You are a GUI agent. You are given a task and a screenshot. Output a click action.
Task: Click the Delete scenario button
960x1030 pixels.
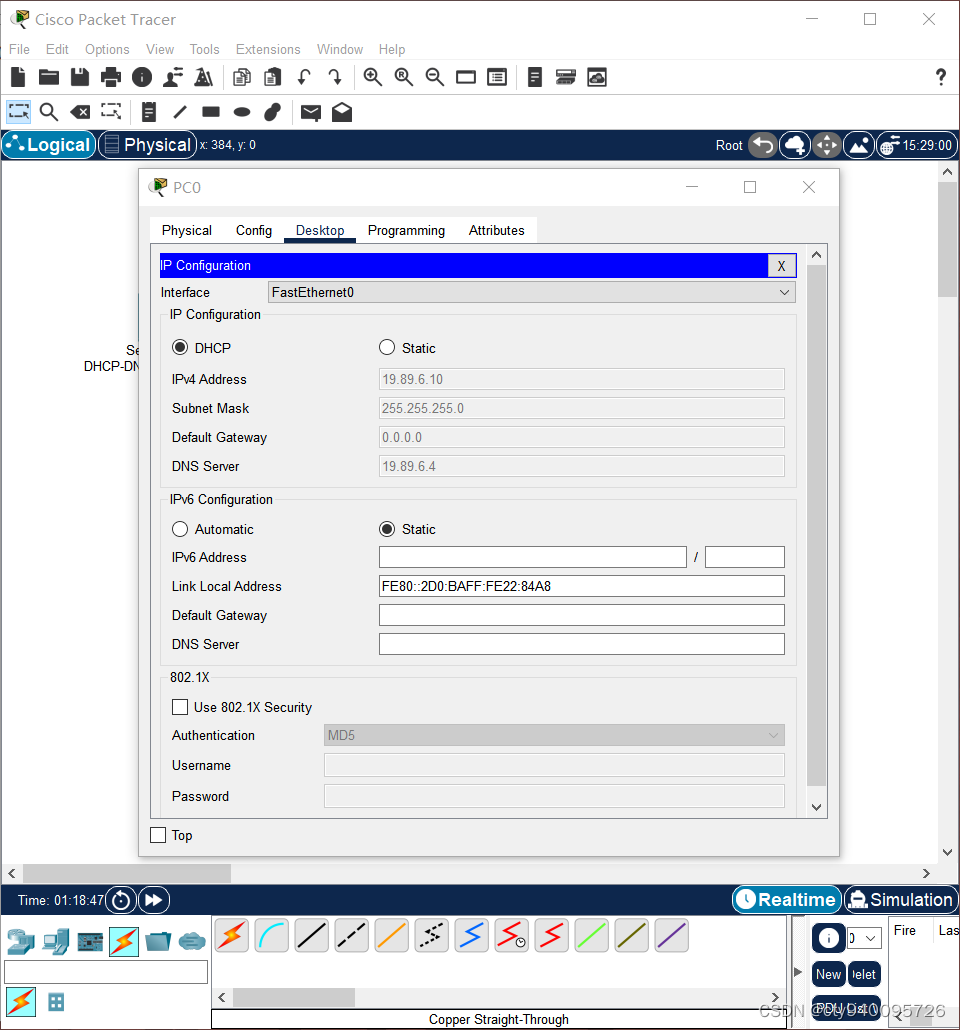click(863, 974)
